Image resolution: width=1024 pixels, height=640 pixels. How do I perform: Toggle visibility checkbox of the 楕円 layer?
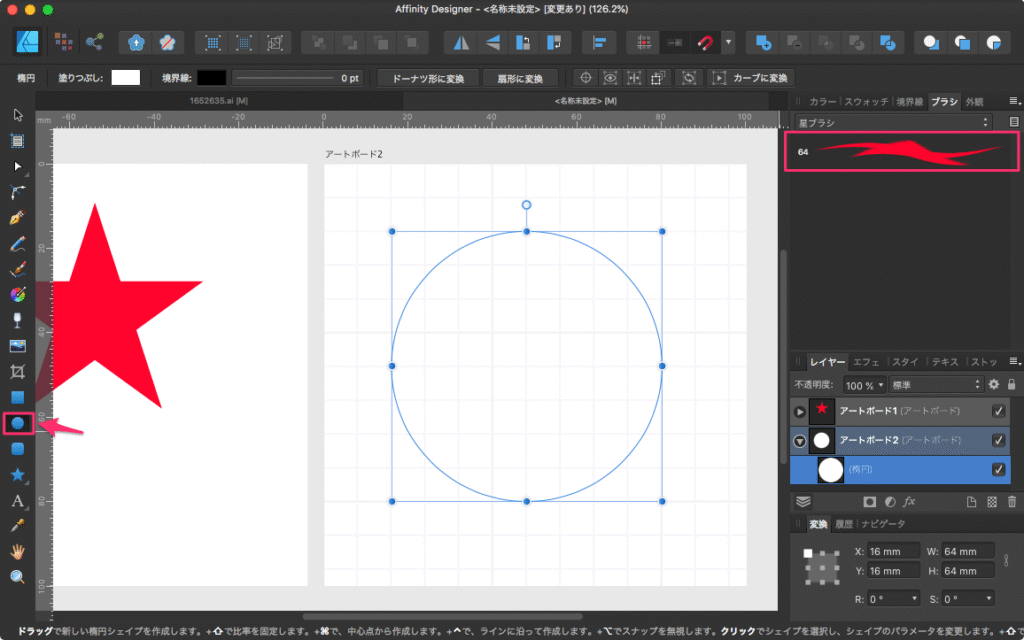998,470
